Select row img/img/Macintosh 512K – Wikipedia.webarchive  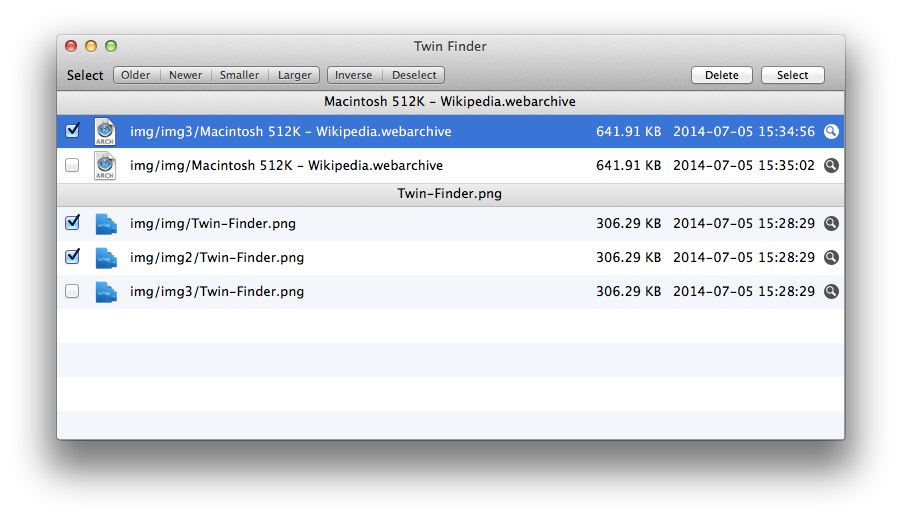pyautogui.click(x=450, y=166)
